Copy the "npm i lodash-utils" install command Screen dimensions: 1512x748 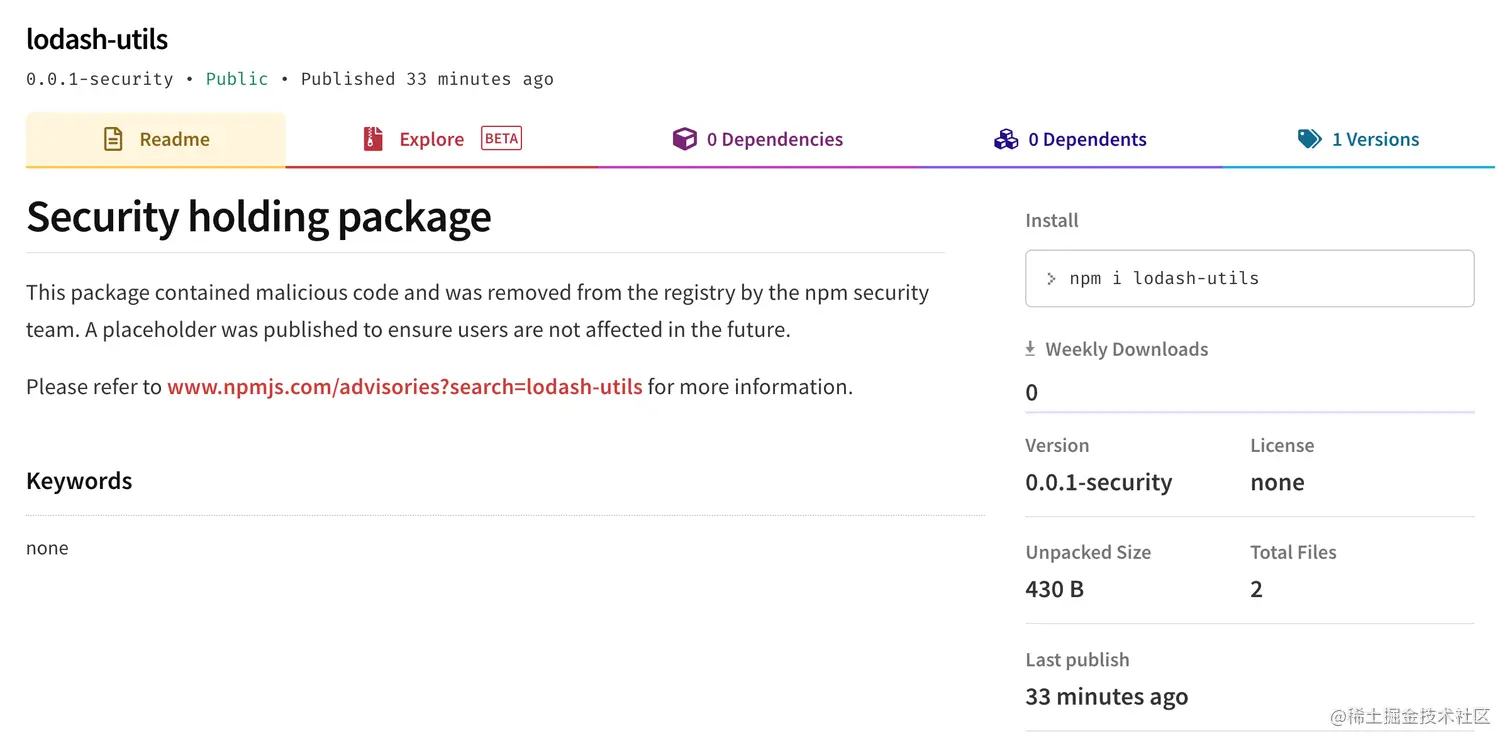1164,278
